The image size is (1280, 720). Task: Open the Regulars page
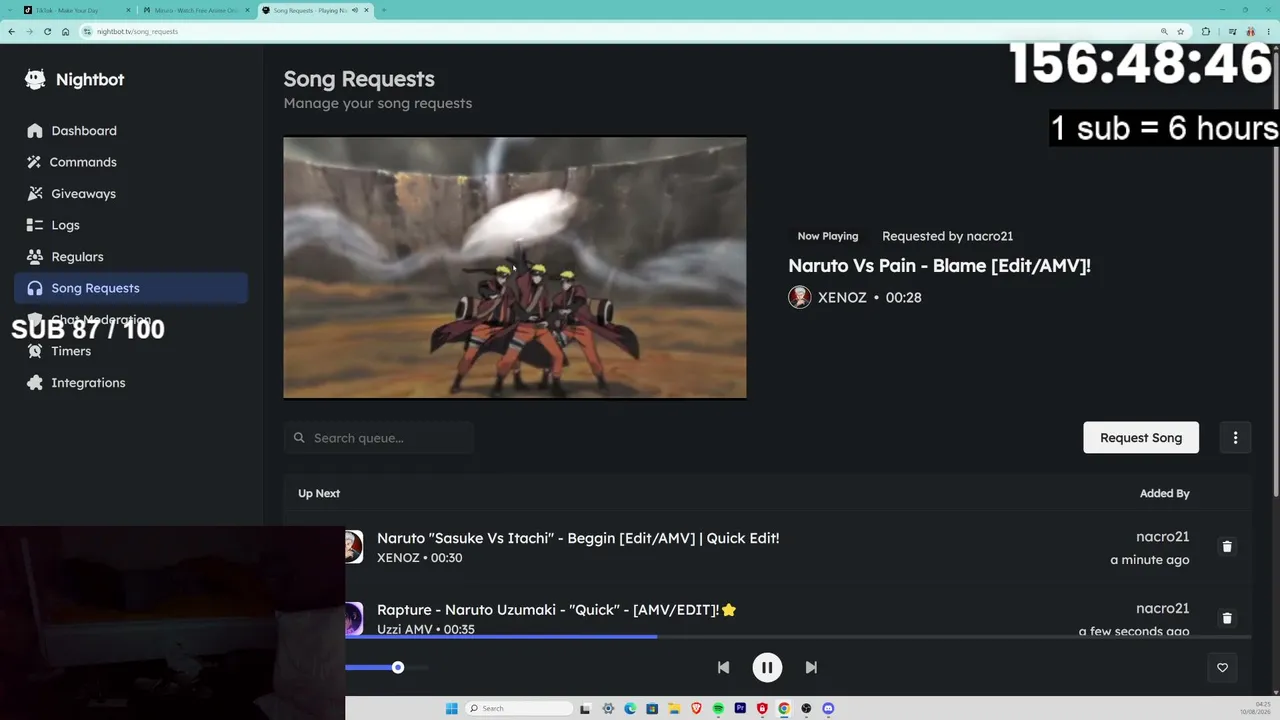(x=131, y=257)
